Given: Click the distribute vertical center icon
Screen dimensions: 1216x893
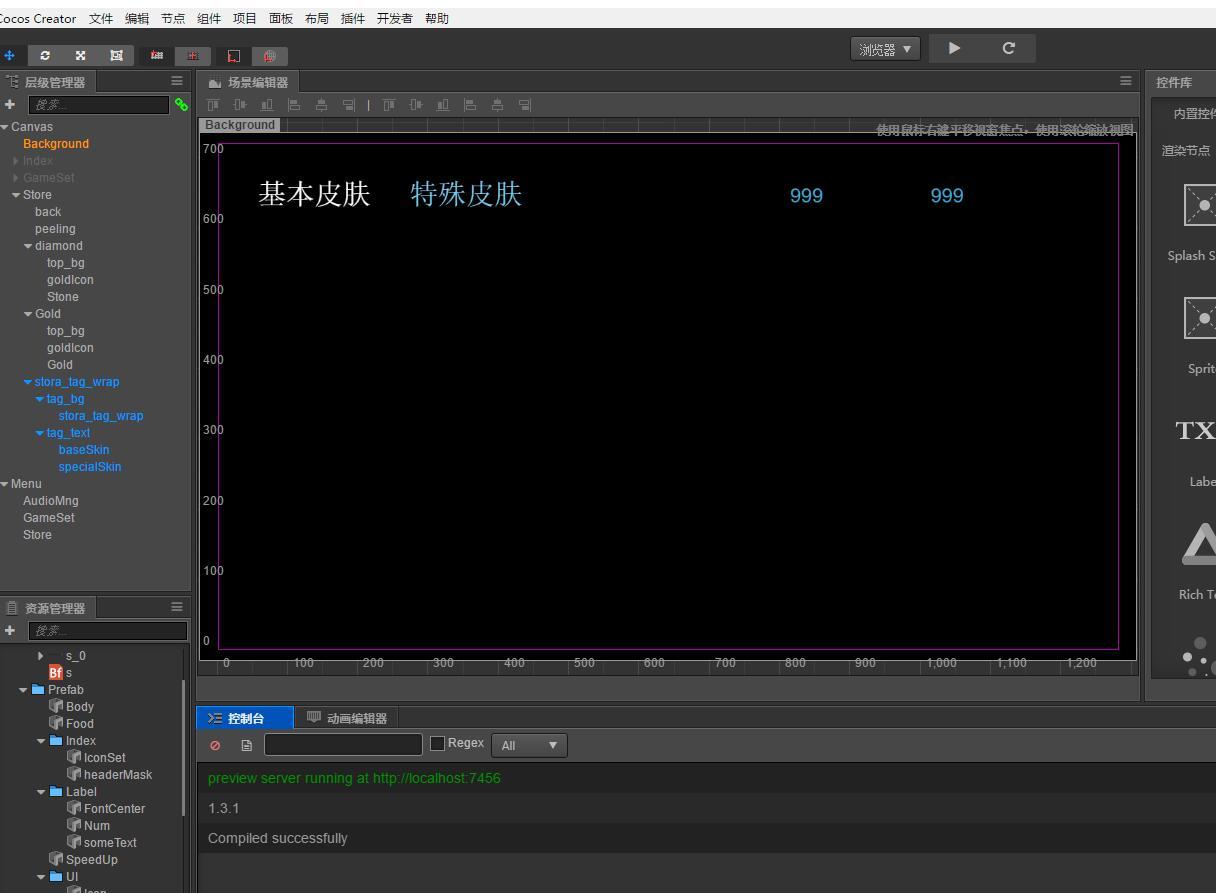Looking at the screenshot, I should pyautogui.click(x=416, y=104).
